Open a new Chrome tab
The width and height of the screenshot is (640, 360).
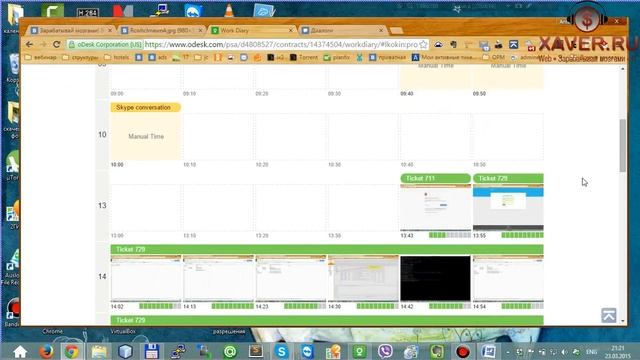coord(396,31)
